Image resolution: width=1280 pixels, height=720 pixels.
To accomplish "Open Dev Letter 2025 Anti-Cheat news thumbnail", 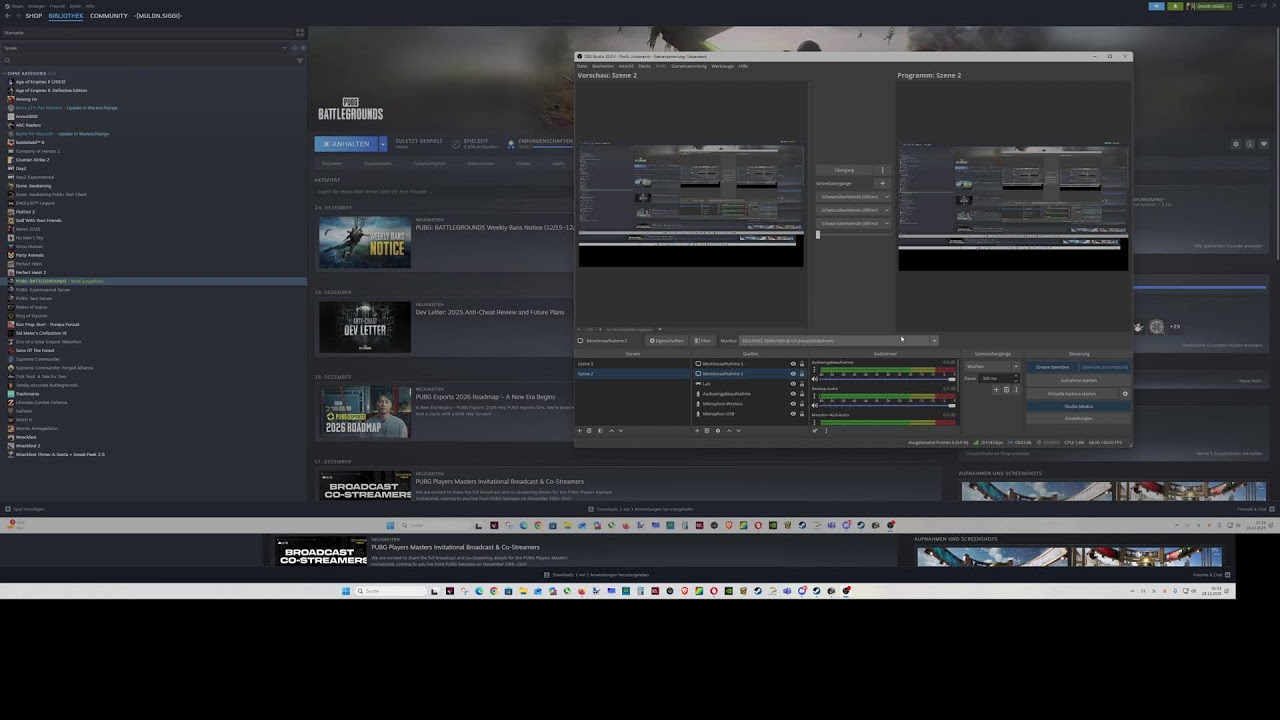I will [x=365, y=327].
